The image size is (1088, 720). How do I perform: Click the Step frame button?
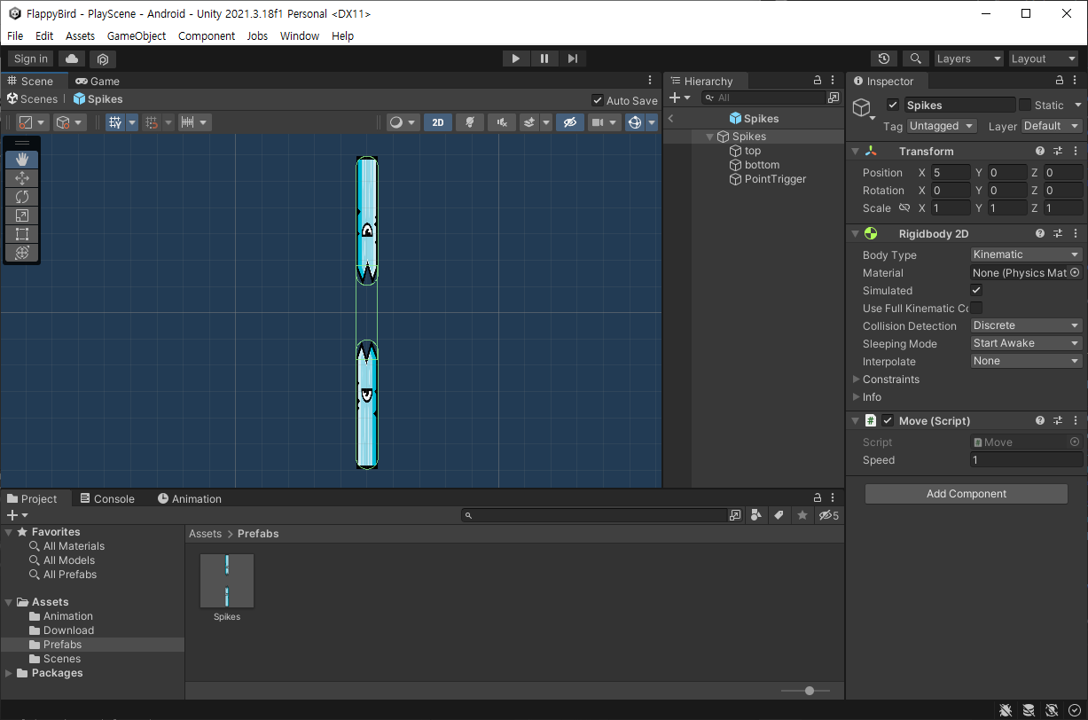pos(572,59)
